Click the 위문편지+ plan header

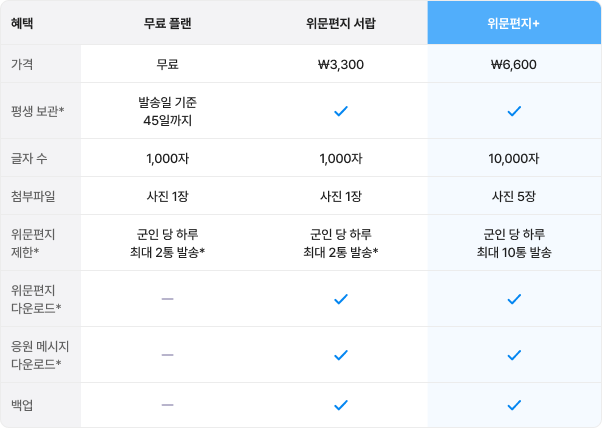(514, 23)
